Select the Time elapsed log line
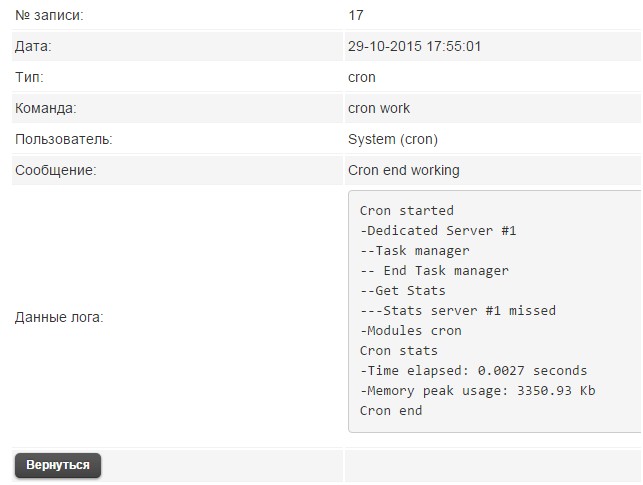The width and height of the screenshot is (643, 485). [x=473, y=371]
